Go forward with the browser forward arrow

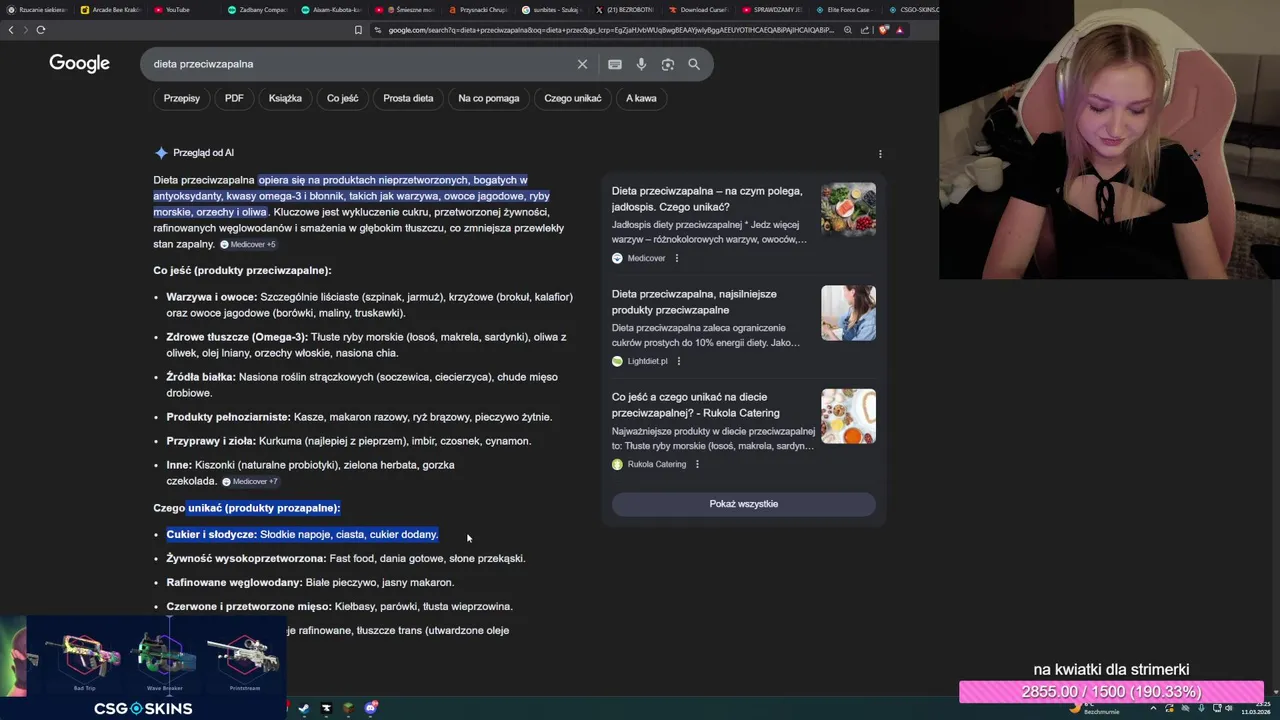[x=25, y=30]
